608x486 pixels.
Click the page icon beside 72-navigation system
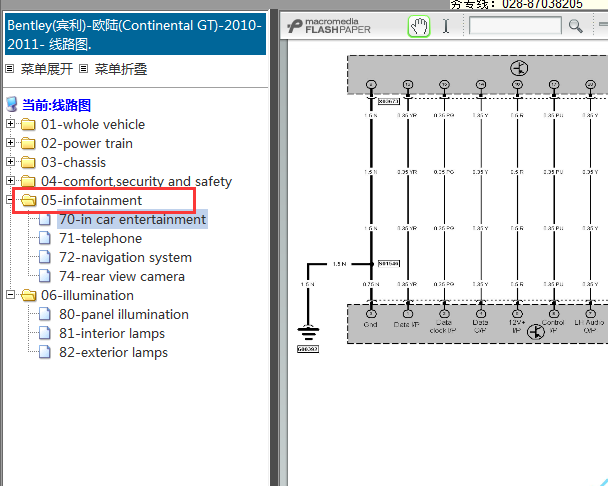pyautogui.click(x=45, y=257)
